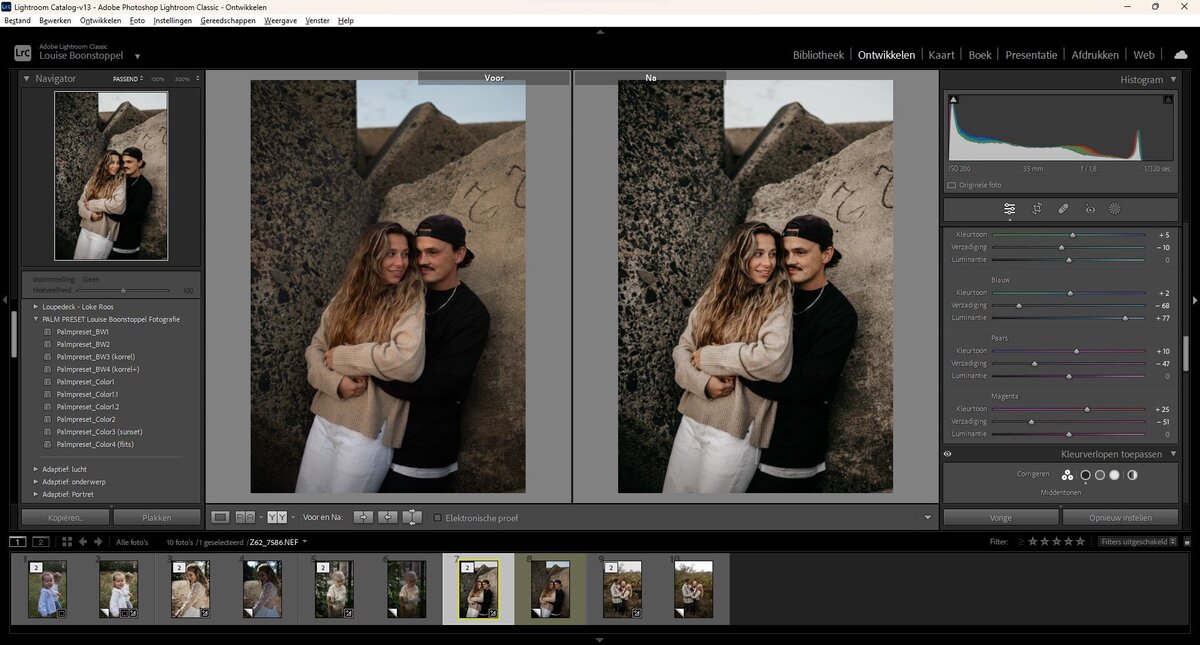Toggle the Kleurverlopen toepassen panel eye switch
Image resolution: width=1200 pixels, height=645 pixels.
pyautogui.click(x=948, y=454)
